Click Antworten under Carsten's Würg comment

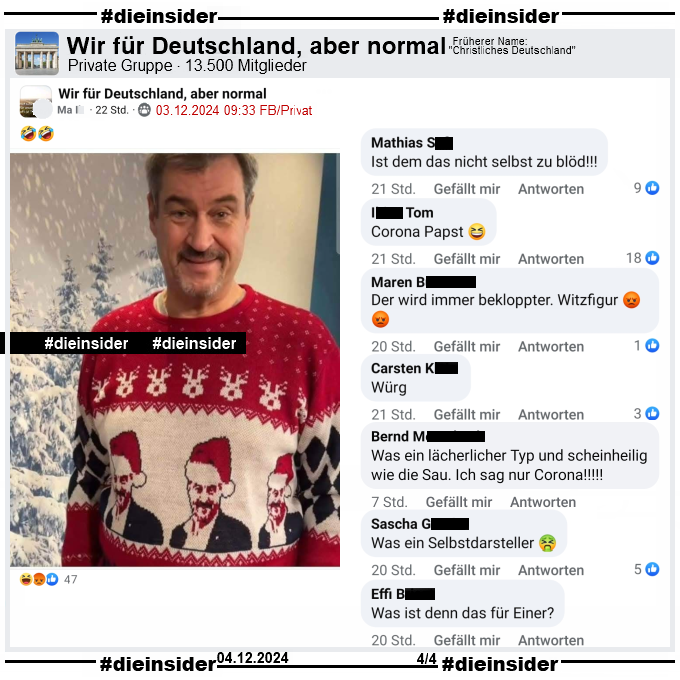pos(551,415)
